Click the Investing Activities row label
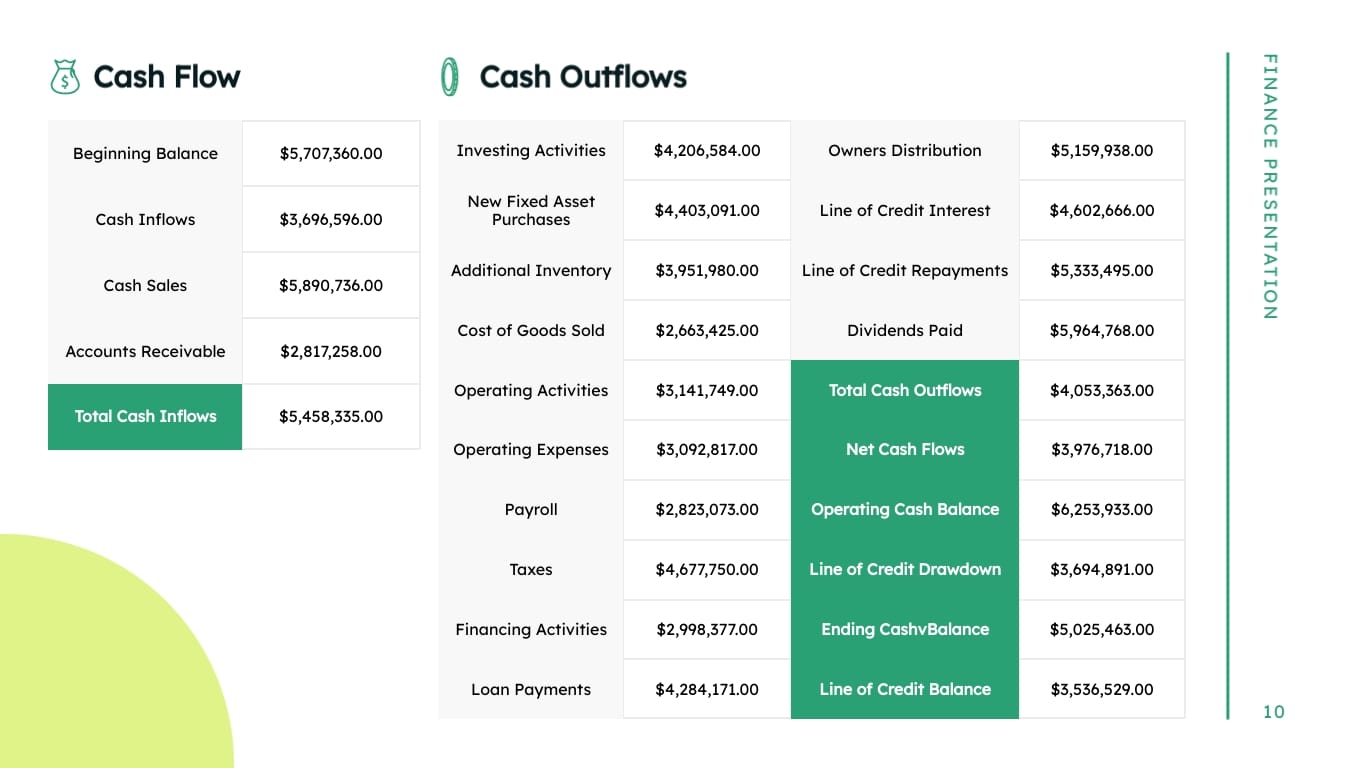Screen dimensions: 1366x768 coord(531,151)
